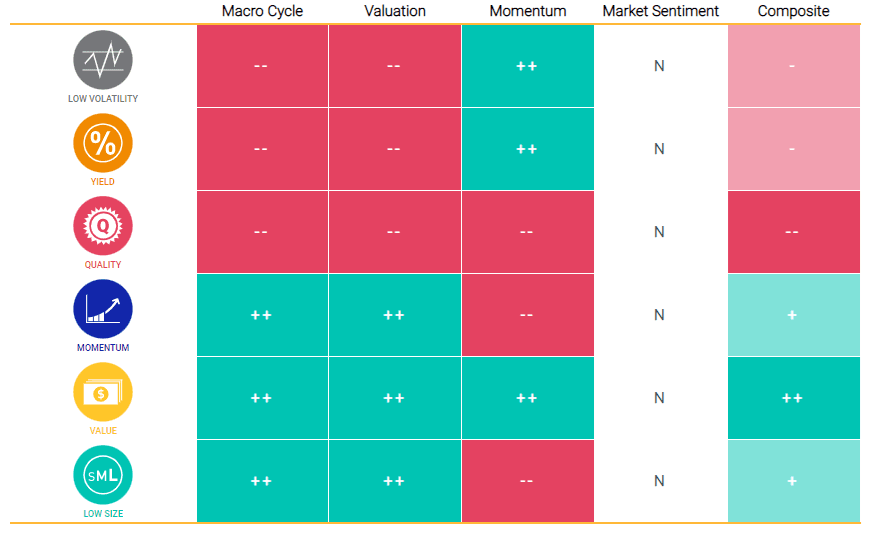
Task: Click Value's Macro Cycle cell
Action: (x=262, y=398)
